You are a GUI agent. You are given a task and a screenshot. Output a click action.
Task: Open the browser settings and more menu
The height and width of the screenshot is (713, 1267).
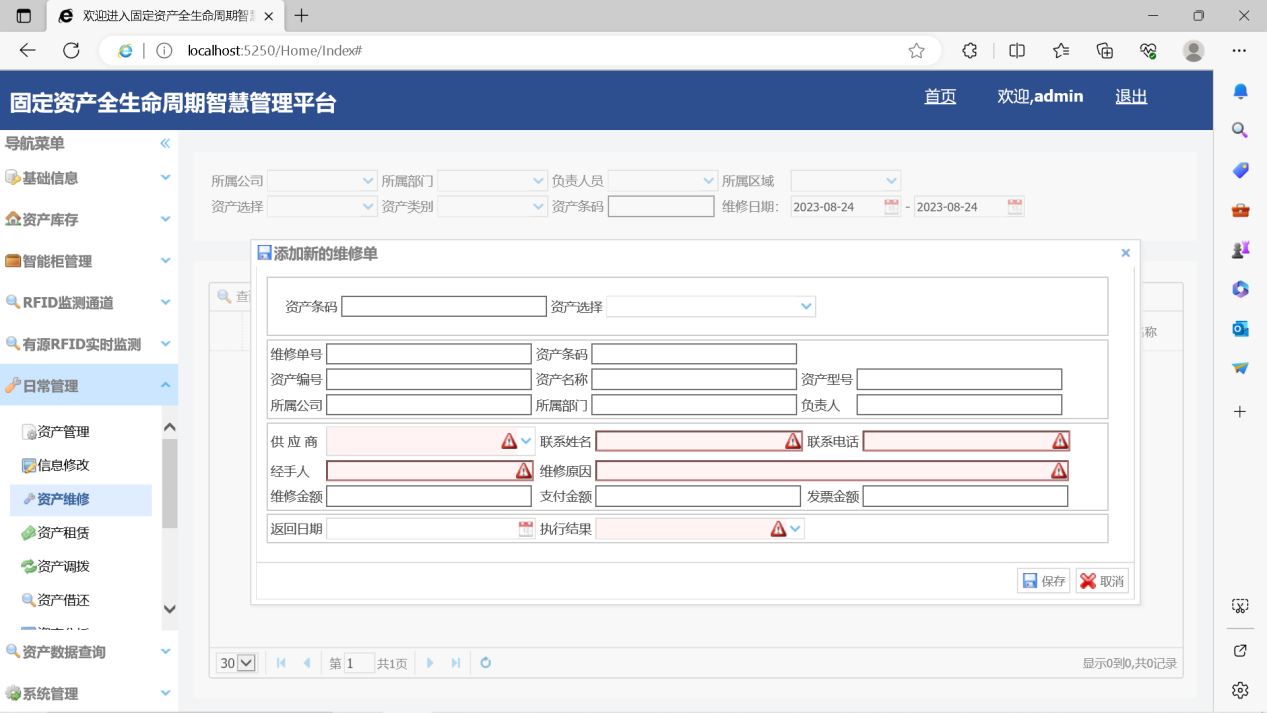(x=1239, y=50)
